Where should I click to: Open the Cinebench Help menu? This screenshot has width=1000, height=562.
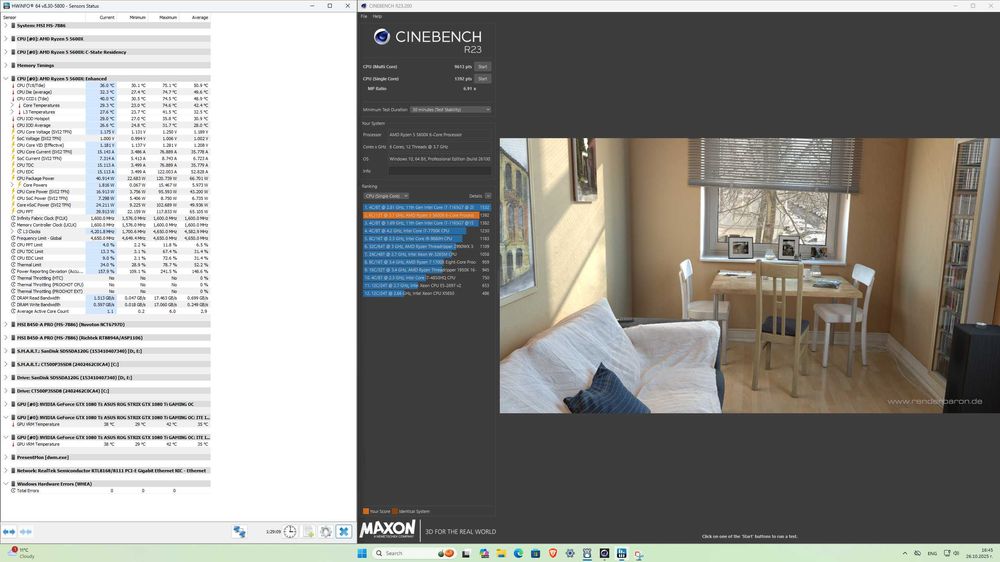tap(377, 17)
